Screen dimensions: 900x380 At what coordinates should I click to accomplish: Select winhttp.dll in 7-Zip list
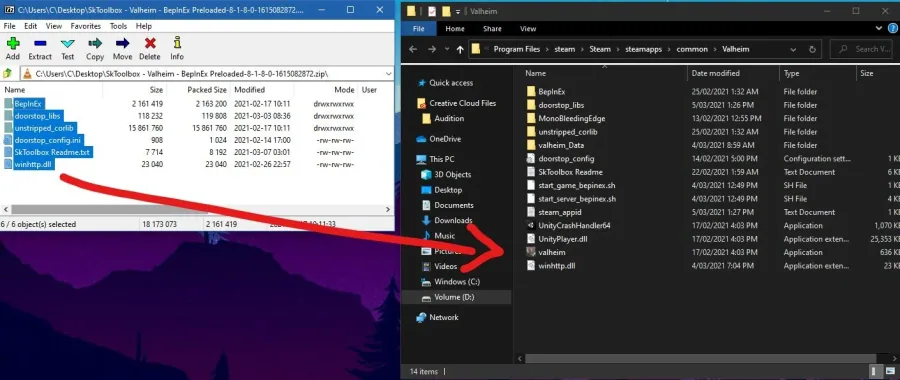(33, 164)
